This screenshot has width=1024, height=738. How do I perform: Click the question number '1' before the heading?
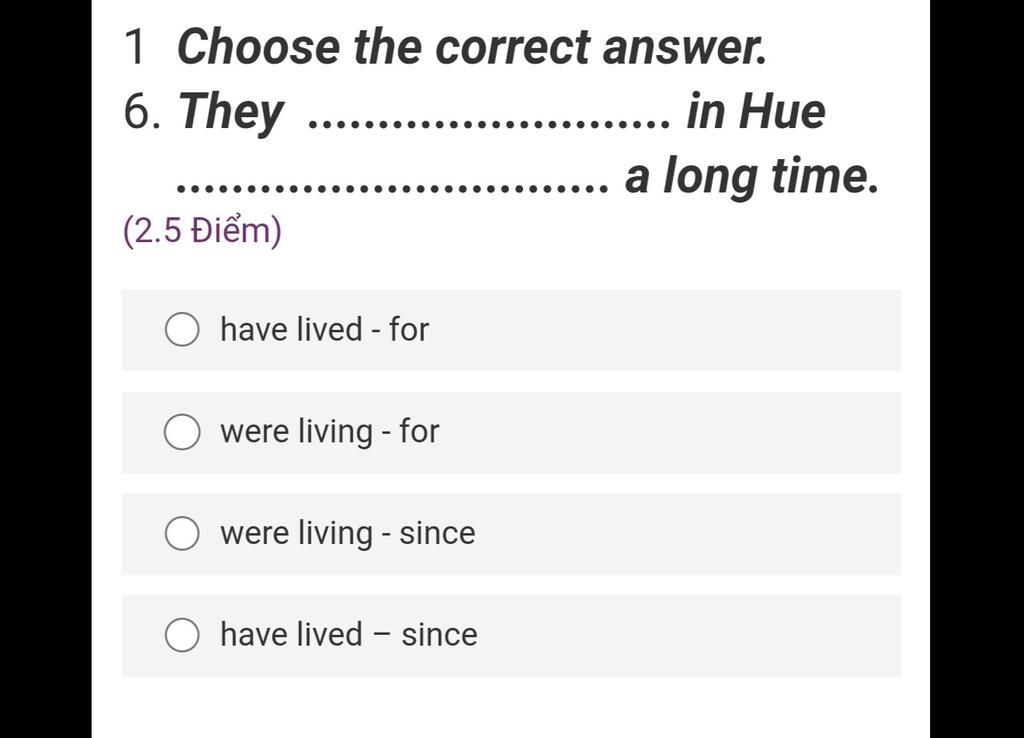coord(136,46)
